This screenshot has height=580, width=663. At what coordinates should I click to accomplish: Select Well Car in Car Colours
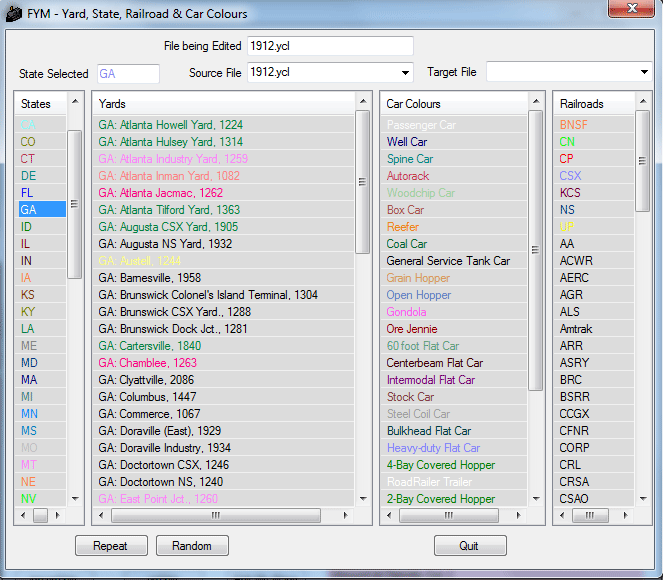pos(454,142)
